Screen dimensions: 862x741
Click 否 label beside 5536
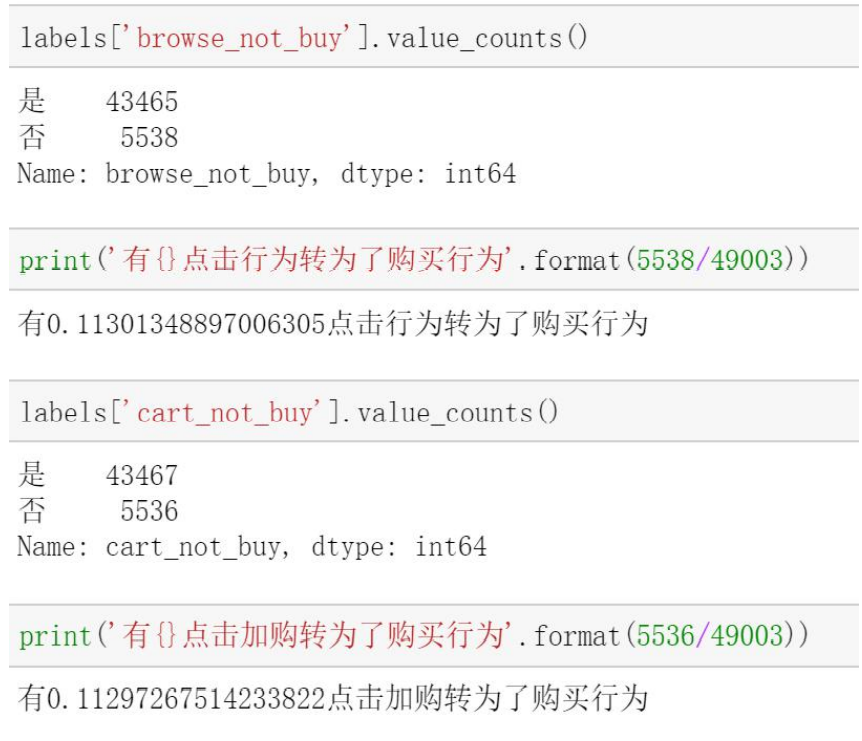(31, 510)
